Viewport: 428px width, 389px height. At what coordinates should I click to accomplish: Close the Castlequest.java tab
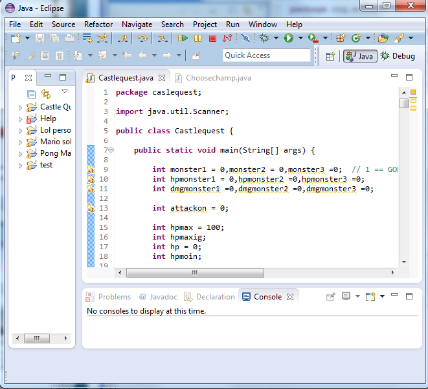point(162,78)
